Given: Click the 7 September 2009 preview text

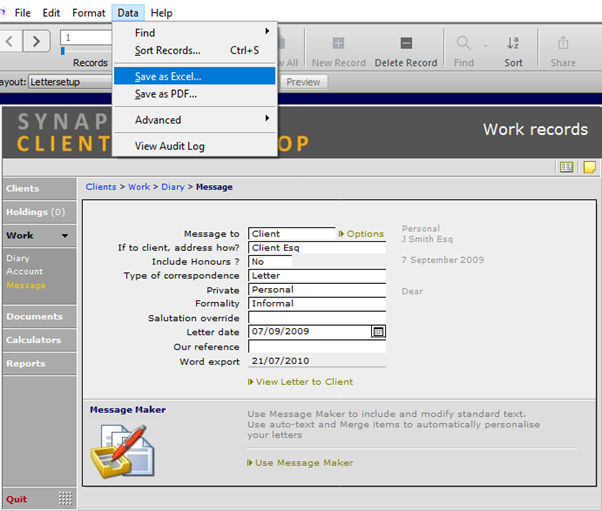Looking at the screenshot, I should tap(443, 260).
